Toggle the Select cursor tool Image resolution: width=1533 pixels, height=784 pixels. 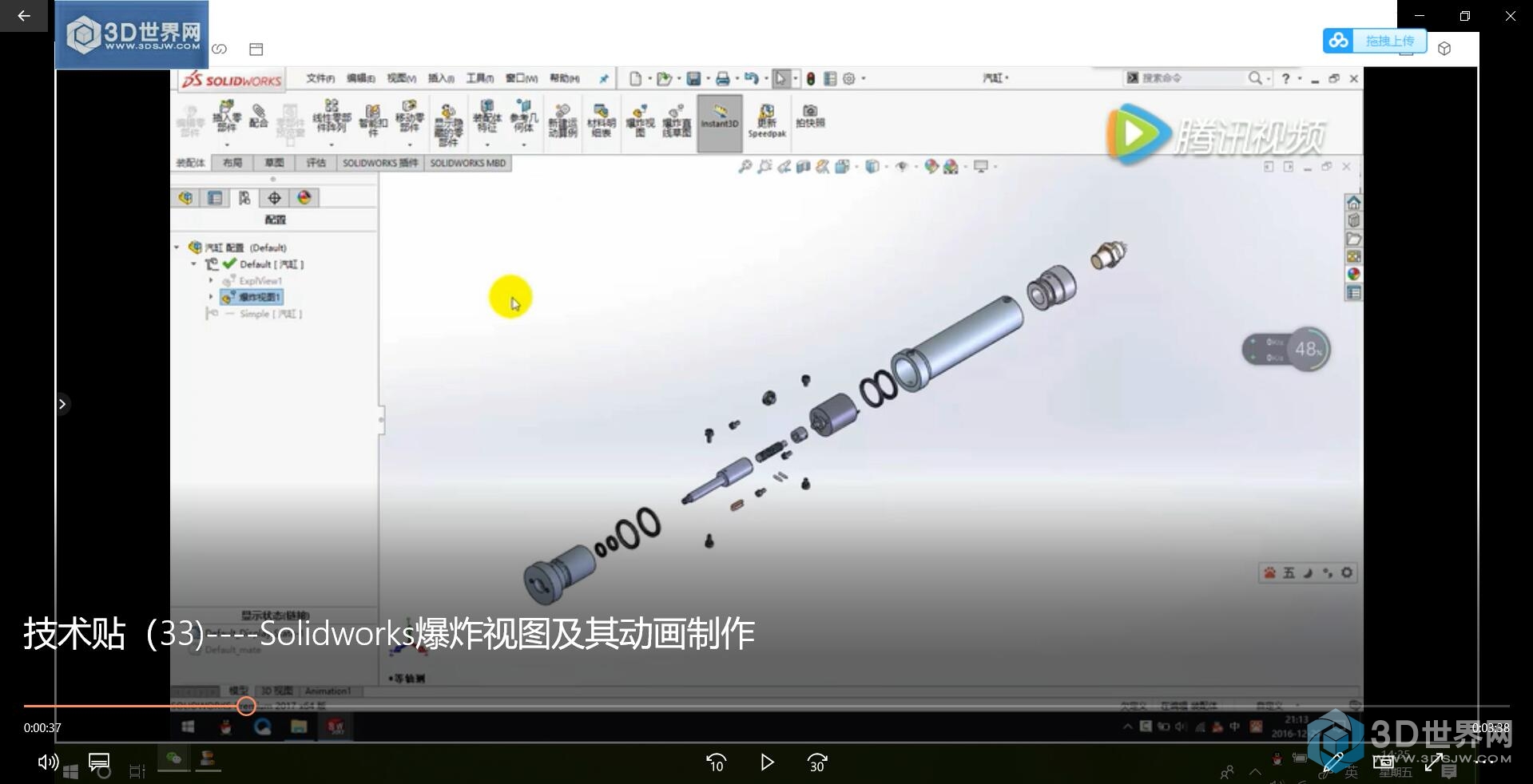point(780,78)
